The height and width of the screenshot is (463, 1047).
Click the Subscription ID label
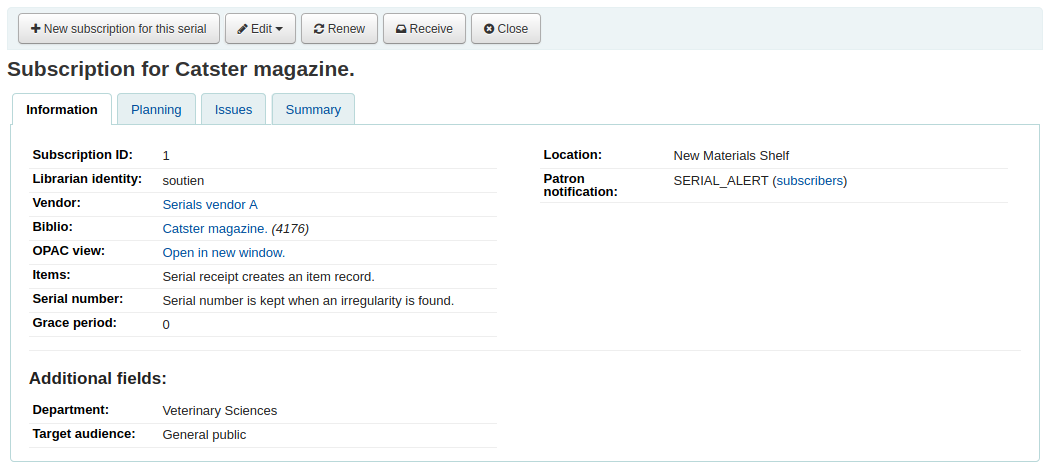tap(83, 155)
